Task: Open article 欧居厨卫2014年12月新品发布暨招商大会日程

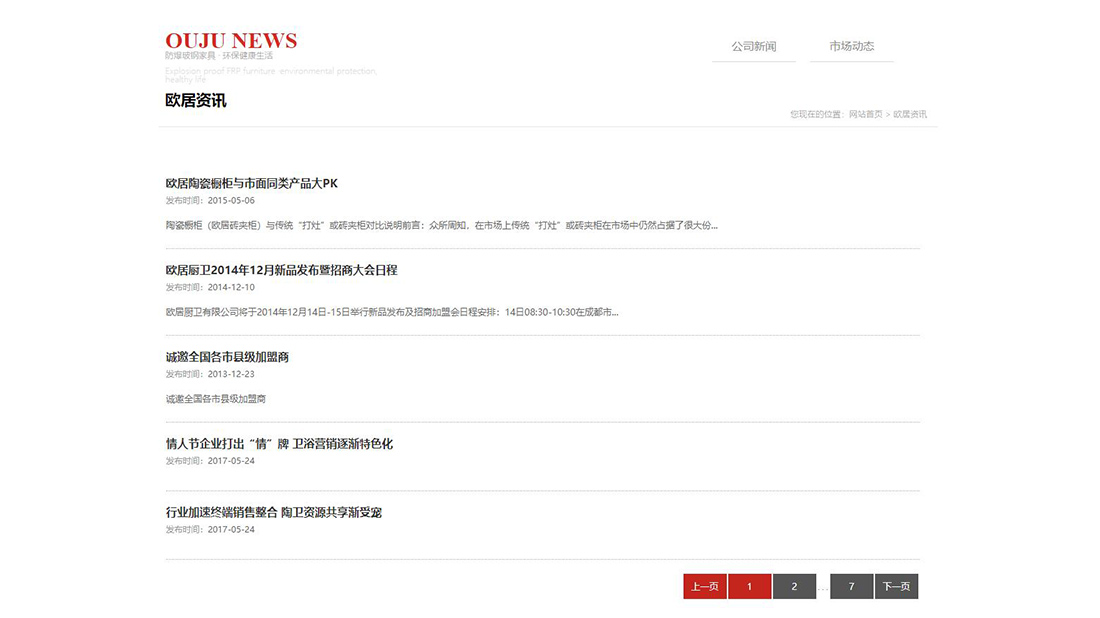Action: (x=281, y=270)
